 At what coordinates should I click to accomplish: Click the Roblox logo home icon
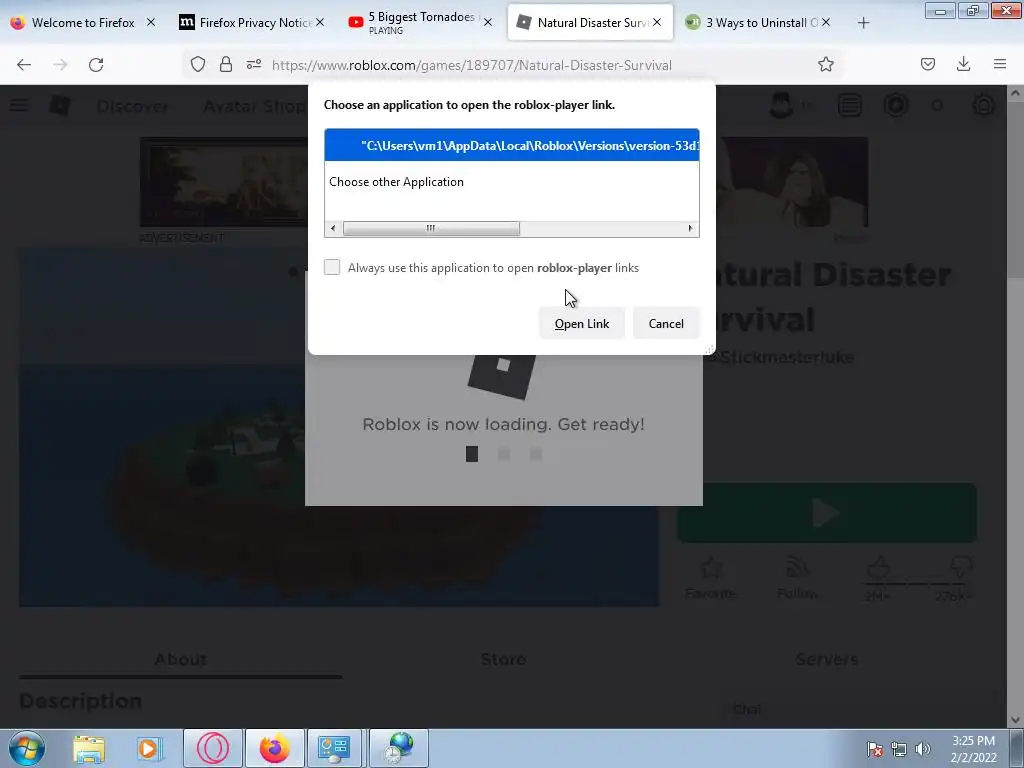coord(59,105)
